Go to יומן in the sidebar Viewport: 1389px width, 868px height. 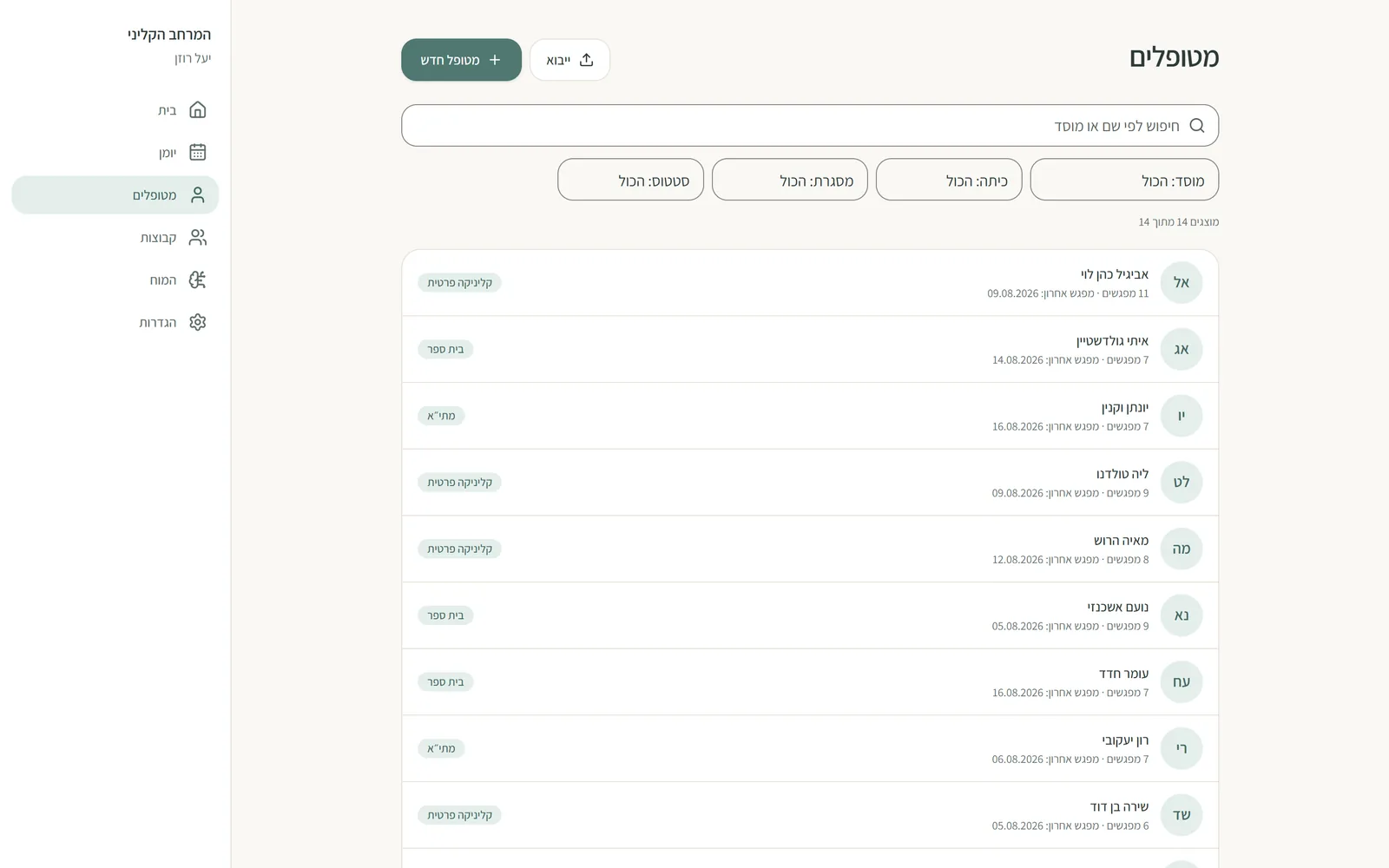[x=115, y=153]
